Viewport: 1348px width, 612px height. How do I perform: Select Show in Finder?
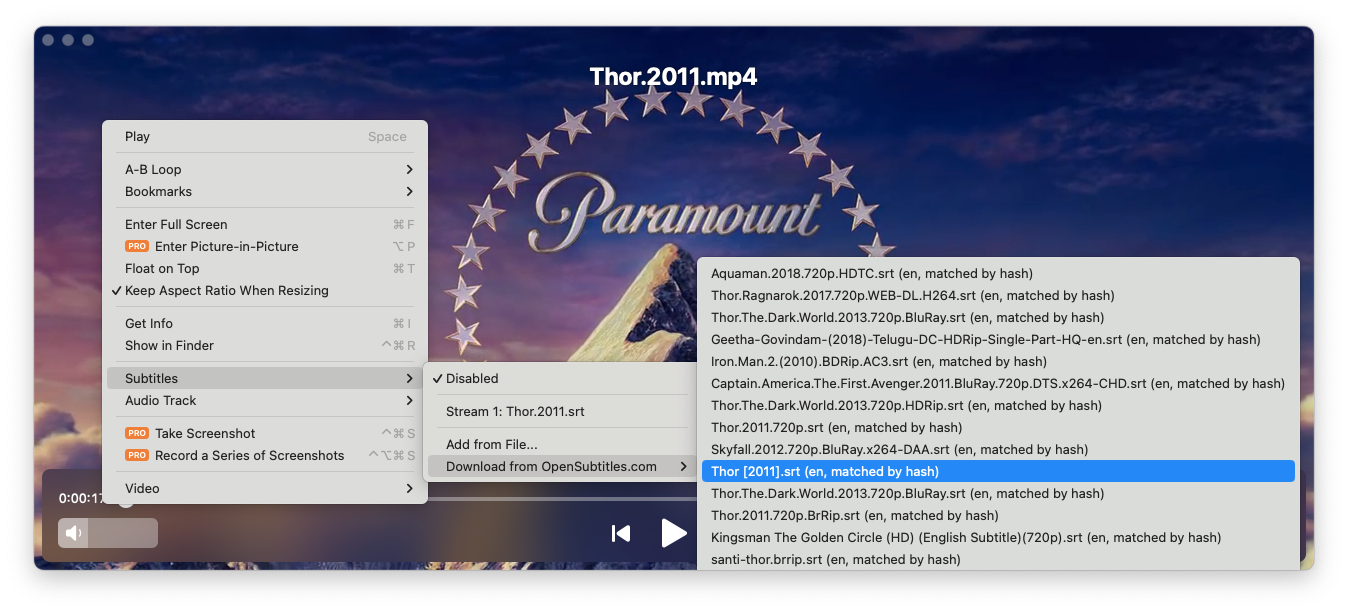(265, 345)
